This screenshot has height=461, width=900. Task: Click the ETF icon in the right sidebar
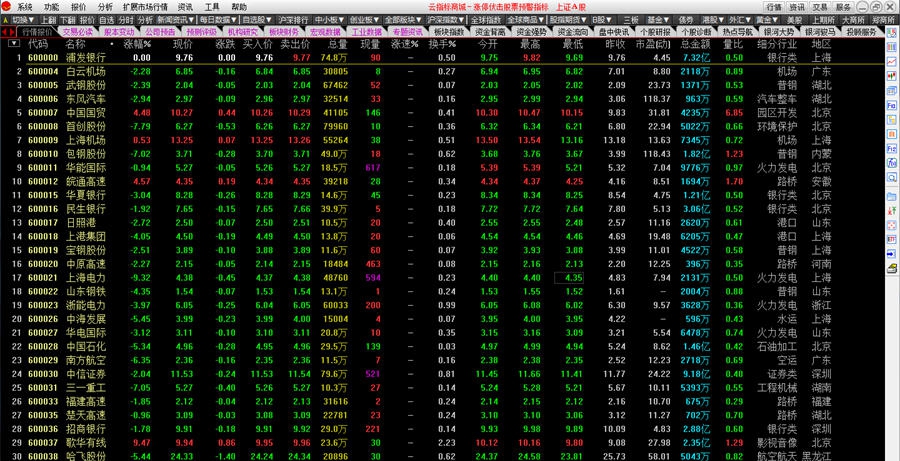(x=891, y=239)
